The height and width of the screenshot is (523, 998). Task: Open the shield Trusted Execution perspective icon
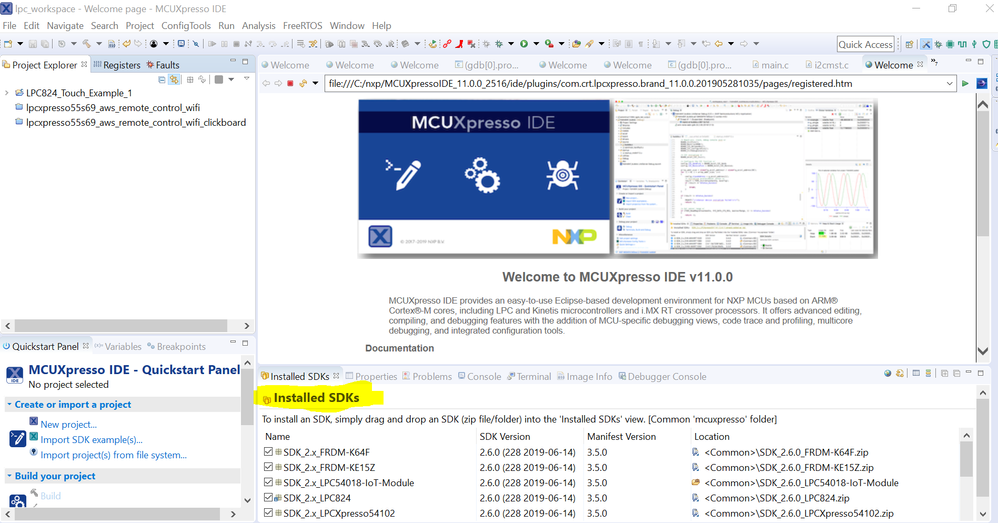click(x=986, y=44)
